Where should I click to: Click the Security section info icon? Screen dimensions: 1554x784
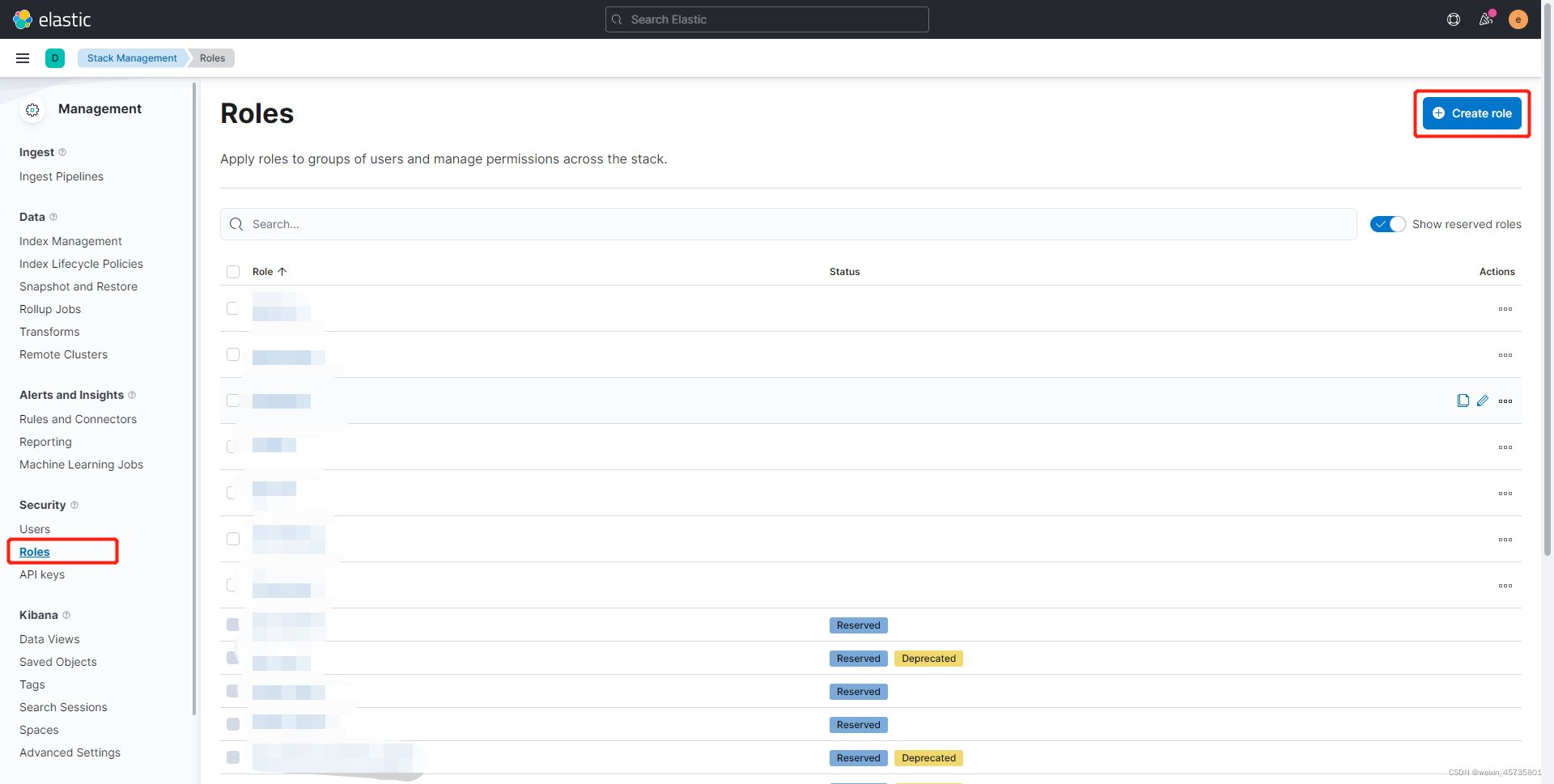click(x=74, y=505)
